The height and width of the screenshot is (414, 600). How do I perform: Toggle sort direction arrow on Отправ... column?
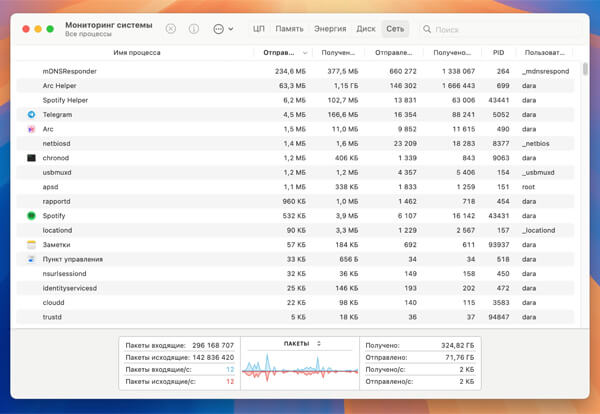click(x=305, y=53)
